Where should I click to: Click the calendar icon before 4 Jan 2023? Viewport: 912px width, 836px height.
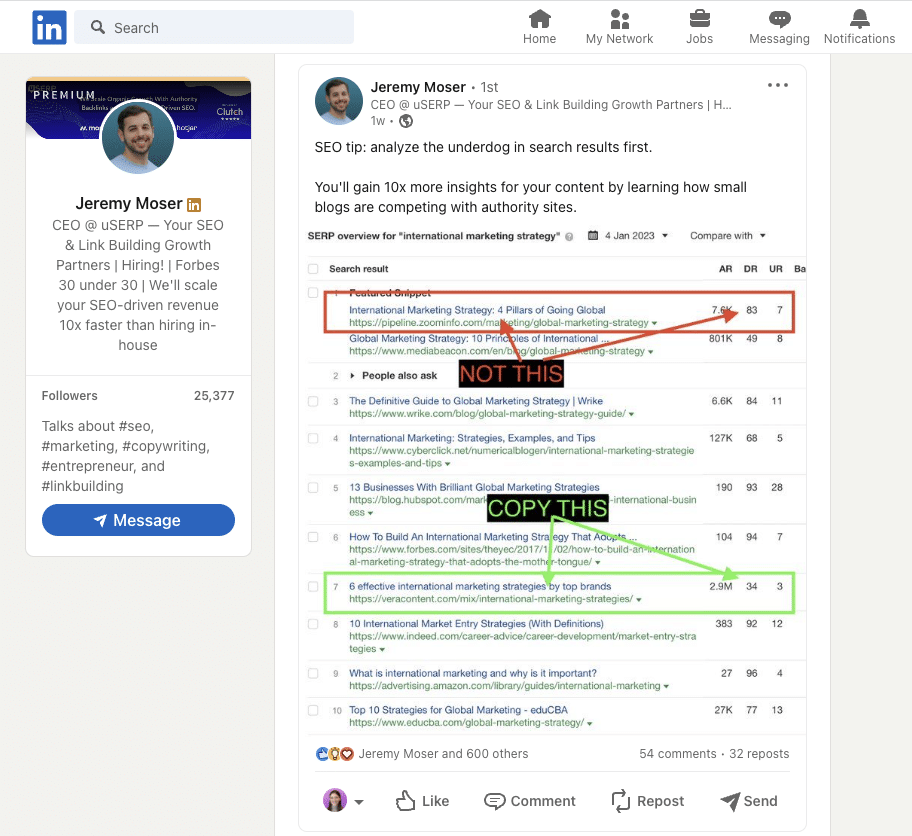[x=593, y=236]
